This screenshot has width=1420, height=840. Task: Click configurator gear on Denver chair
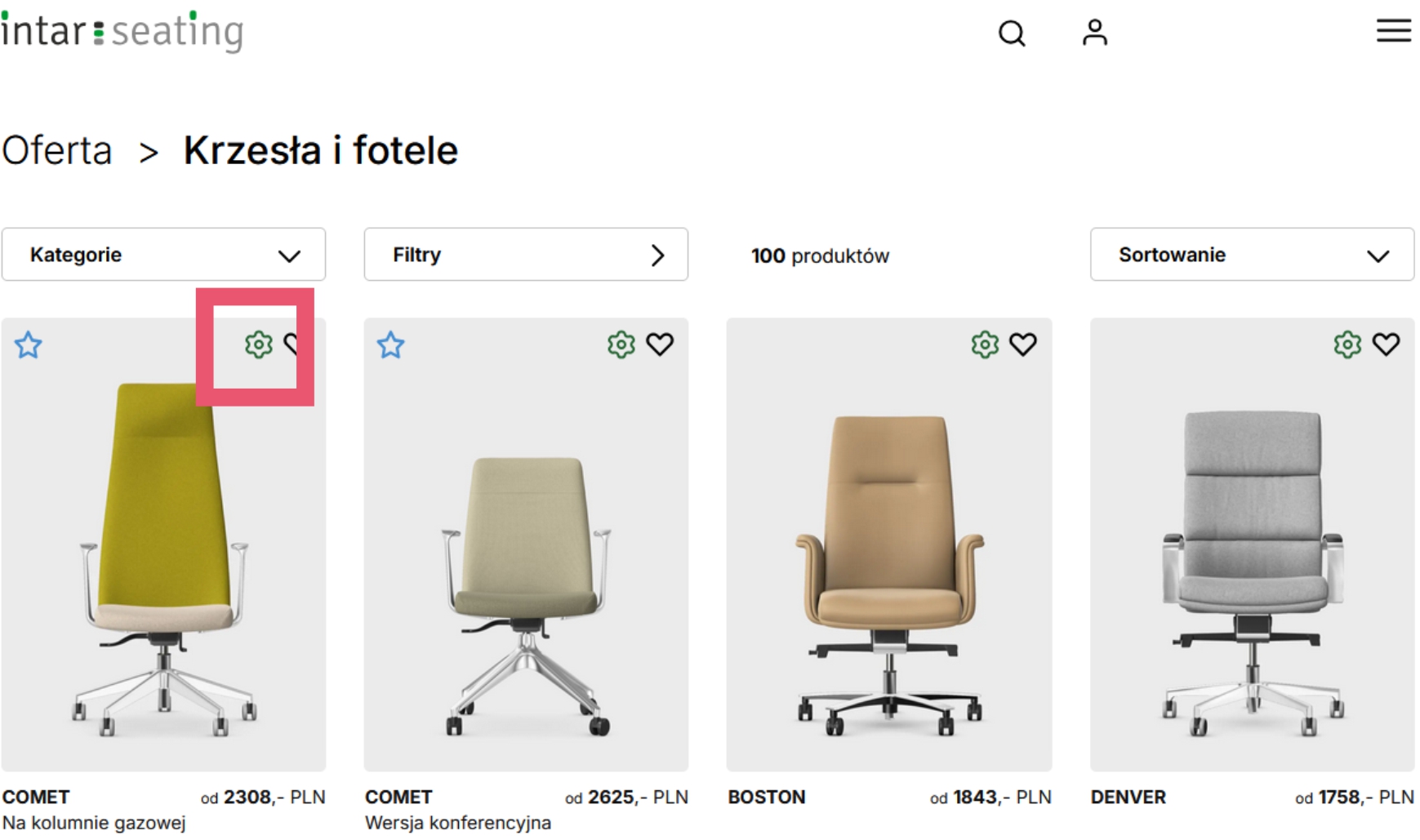(1347, 344)
